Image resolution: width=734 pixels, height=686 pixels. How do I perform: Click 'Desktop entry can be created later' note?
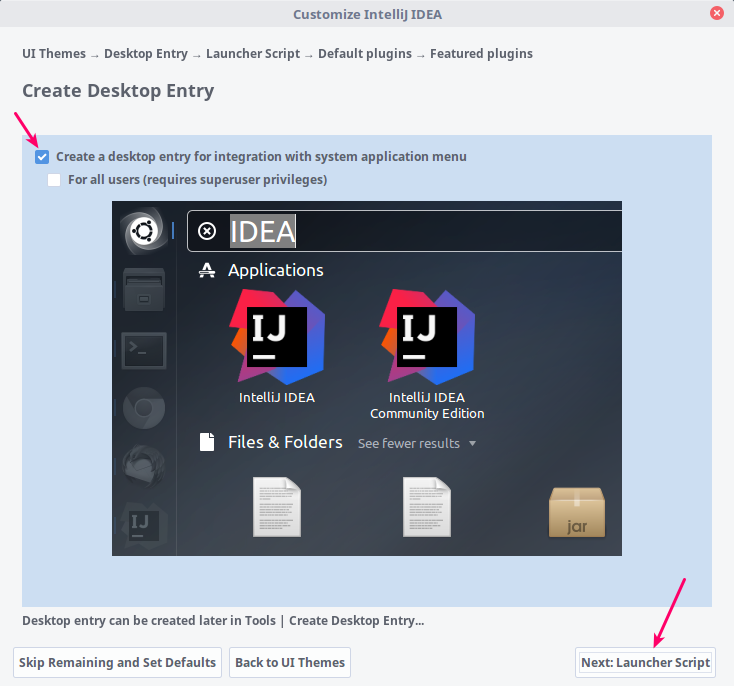click(223, 620)
